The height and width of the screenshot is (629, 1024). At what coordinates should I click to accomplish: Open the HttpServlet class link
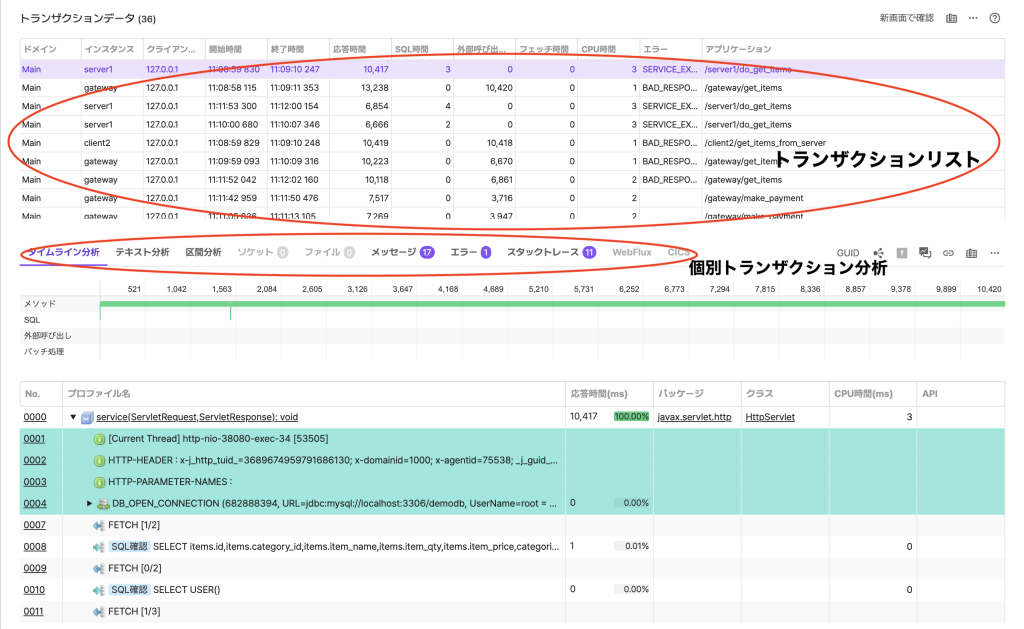coord(770,417)
